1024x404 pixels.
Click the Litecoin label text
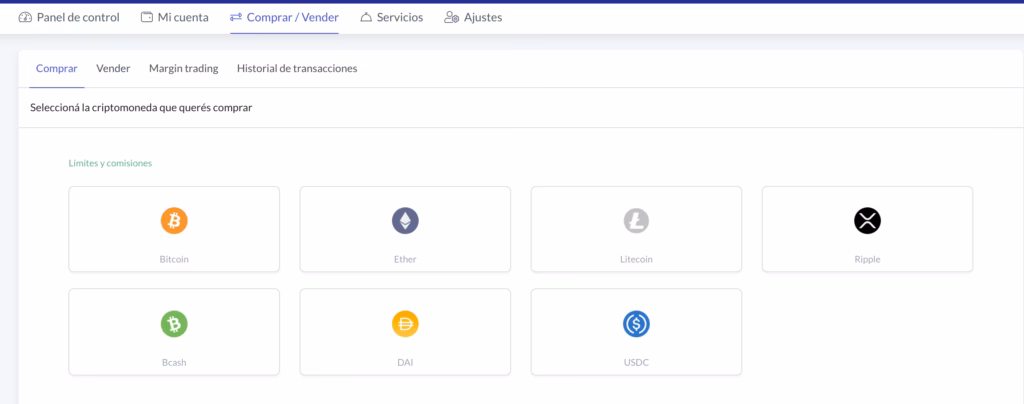[636, 259]
